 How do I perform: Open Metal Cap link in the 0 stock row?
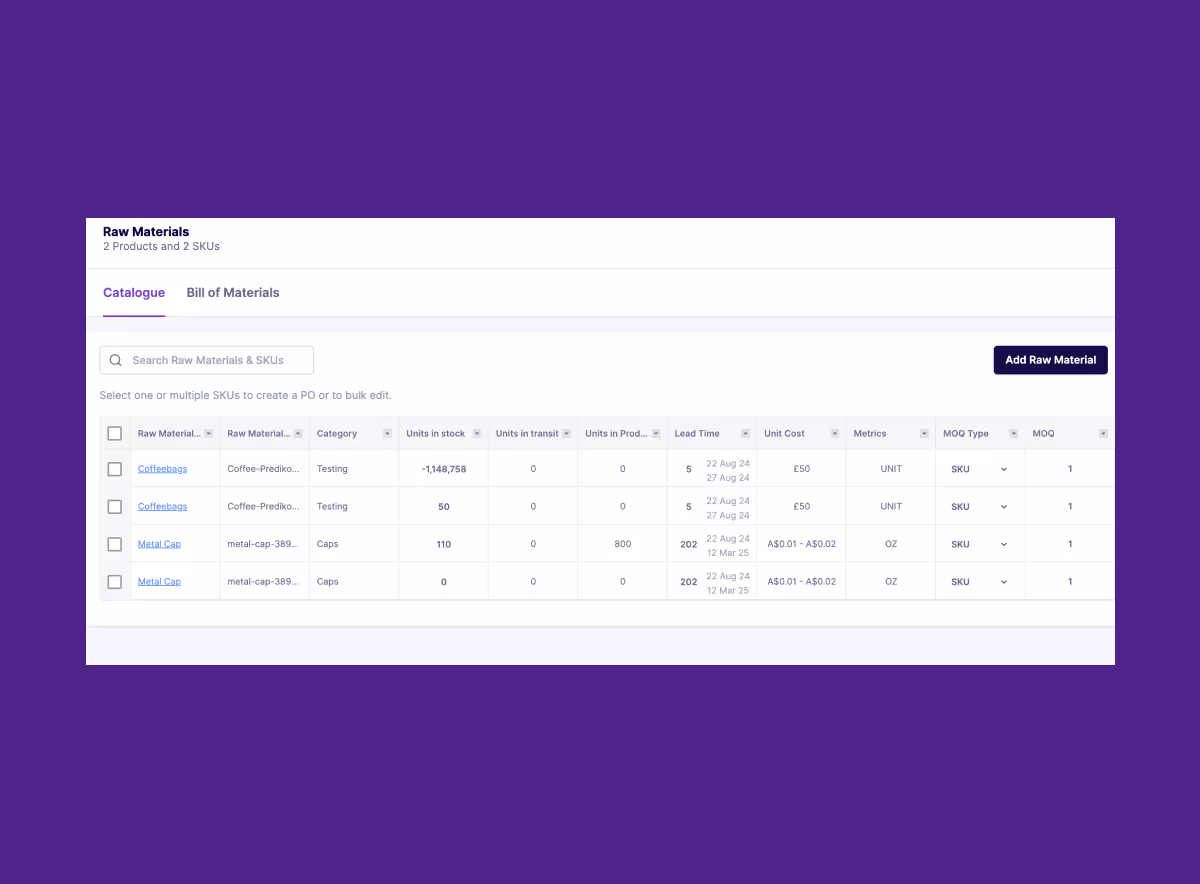pyautogui.click(x=159, y=582)
